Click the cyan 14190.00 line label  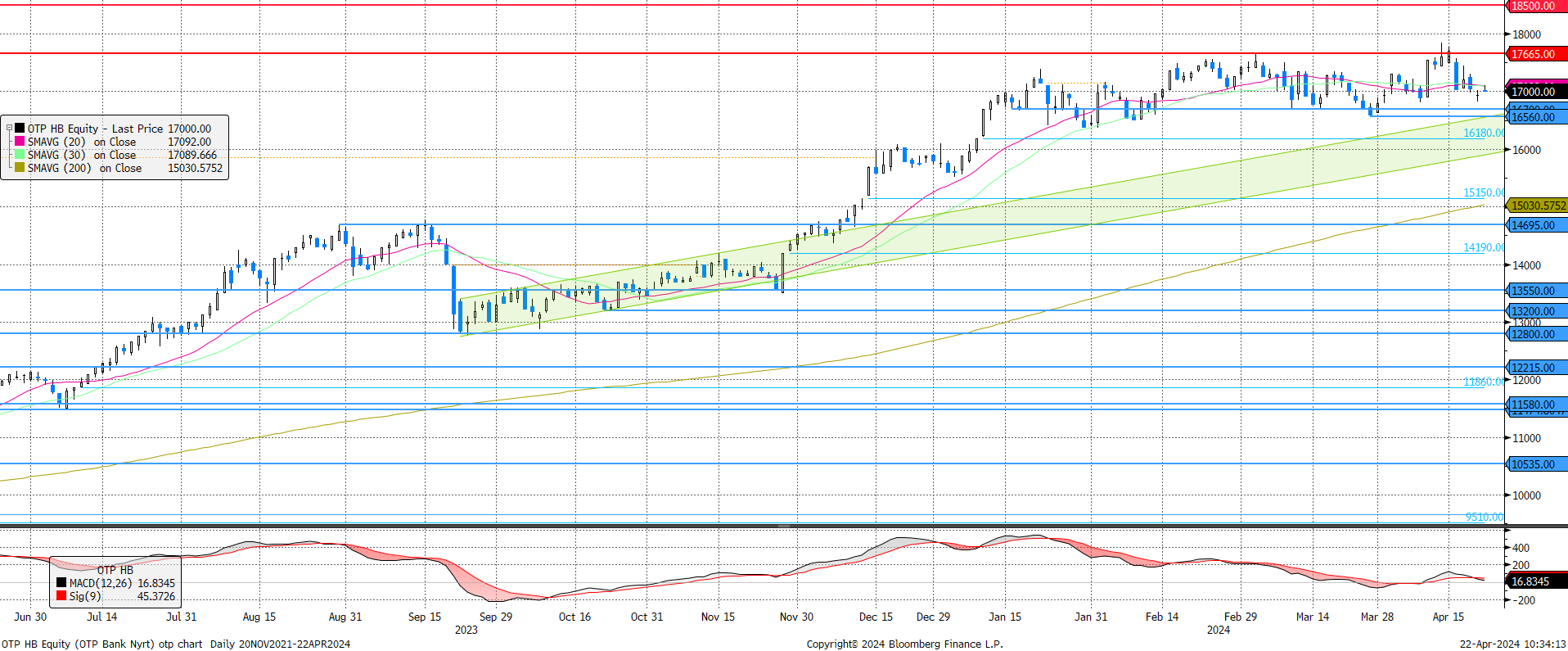click(x=1484, y=247)
